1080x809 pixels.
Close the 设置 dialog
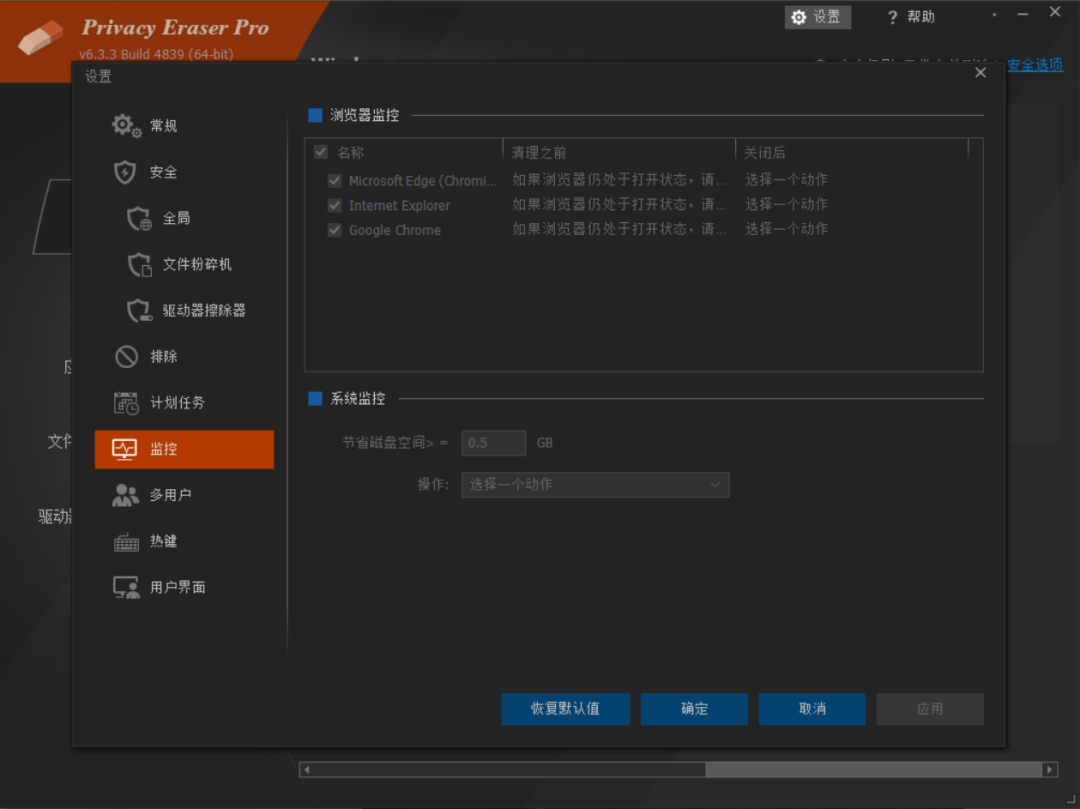pyautogui.click(x=981, y=73)
